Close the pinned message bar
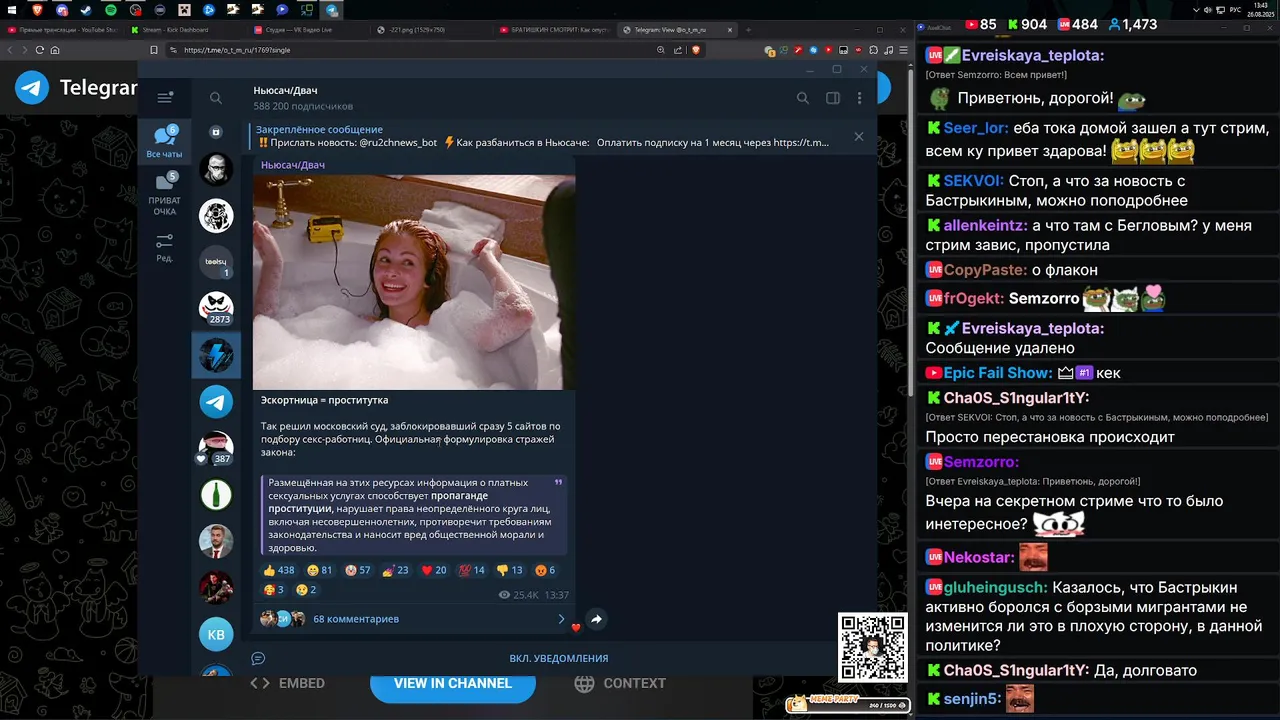Image resolution: width=1280 pixels, height=720 pixels. tap(858, 136)
